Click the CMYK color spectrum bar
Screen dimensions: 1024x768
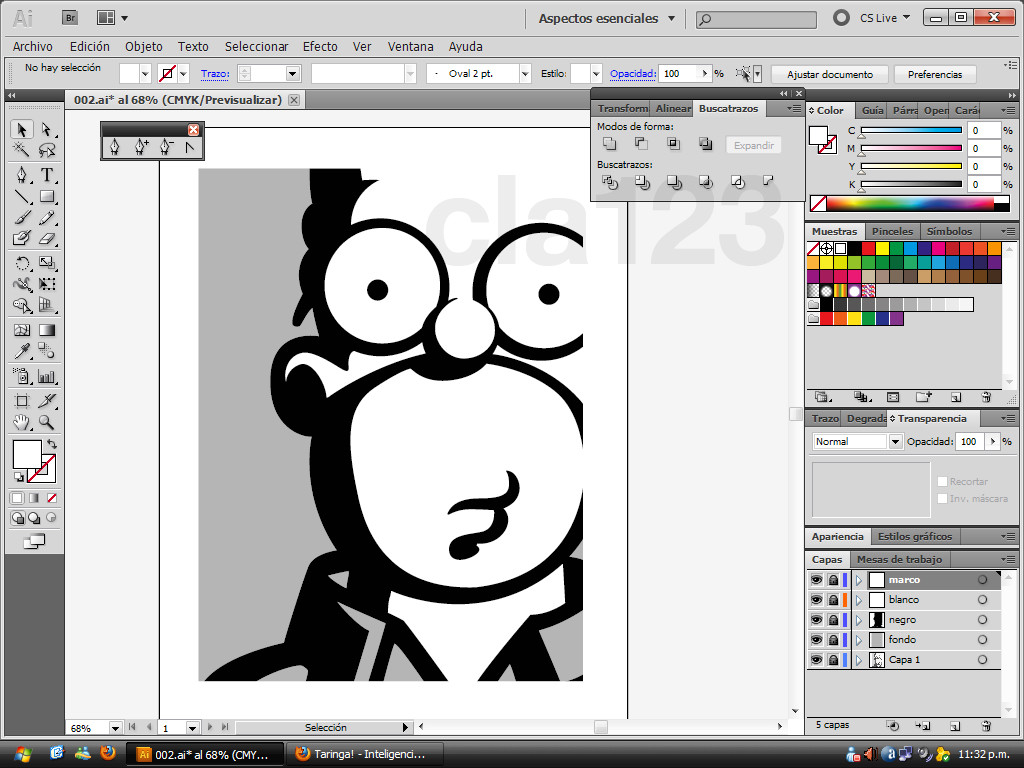(x=910, y=203)
